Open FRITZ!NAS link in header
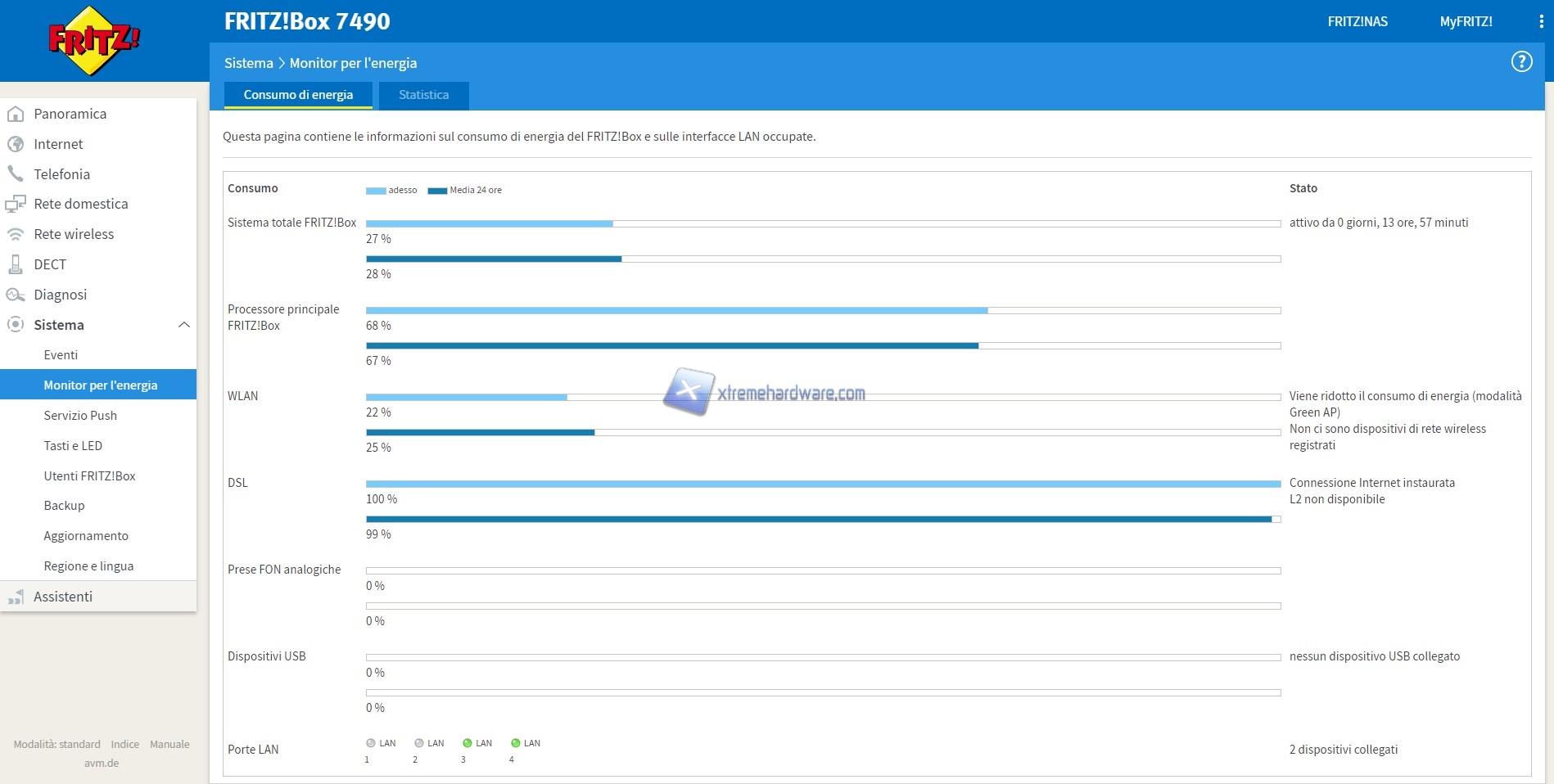The image size is (1554, 784). coord(1357,22)
